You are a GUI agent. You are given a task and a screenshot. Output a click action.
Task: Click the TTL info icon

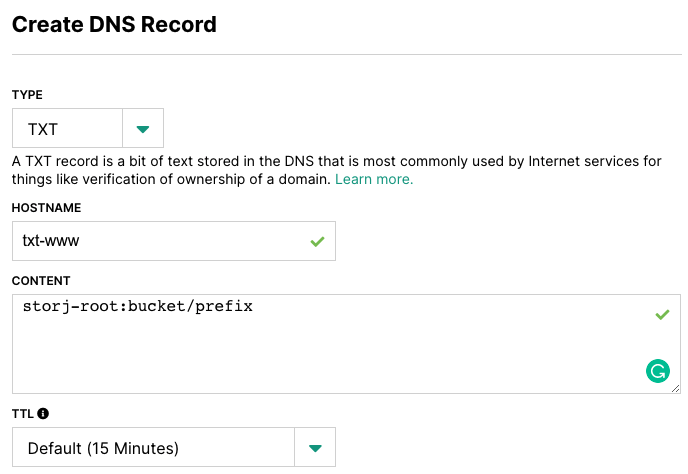click(x=43, y=413)
